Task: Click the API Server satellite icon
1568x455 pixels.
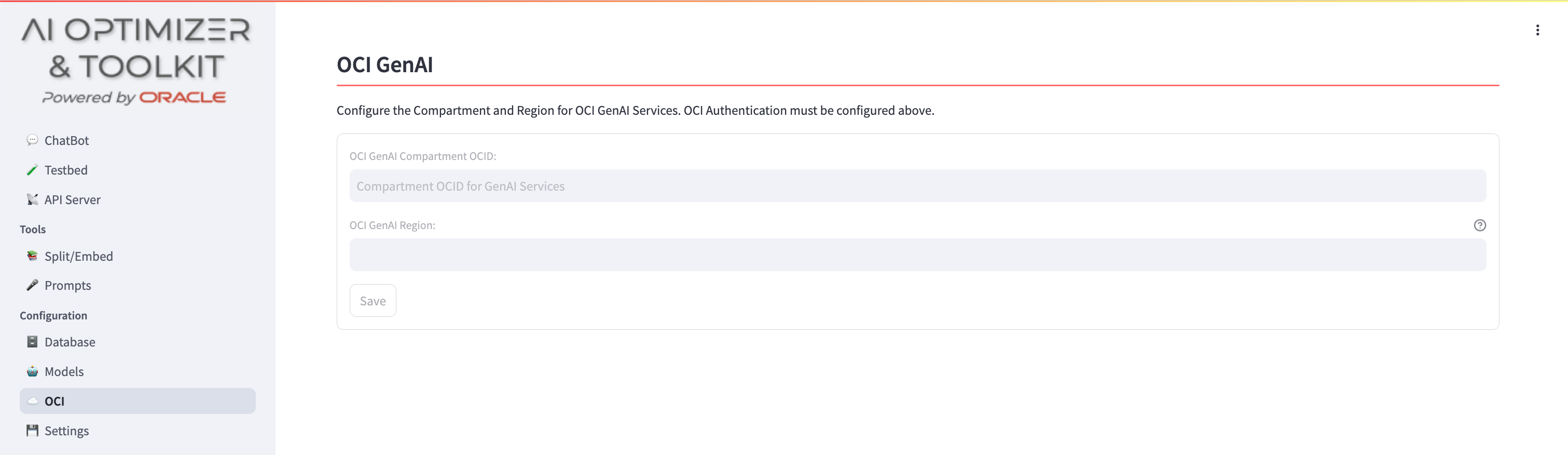Action: tap(32, 199)
